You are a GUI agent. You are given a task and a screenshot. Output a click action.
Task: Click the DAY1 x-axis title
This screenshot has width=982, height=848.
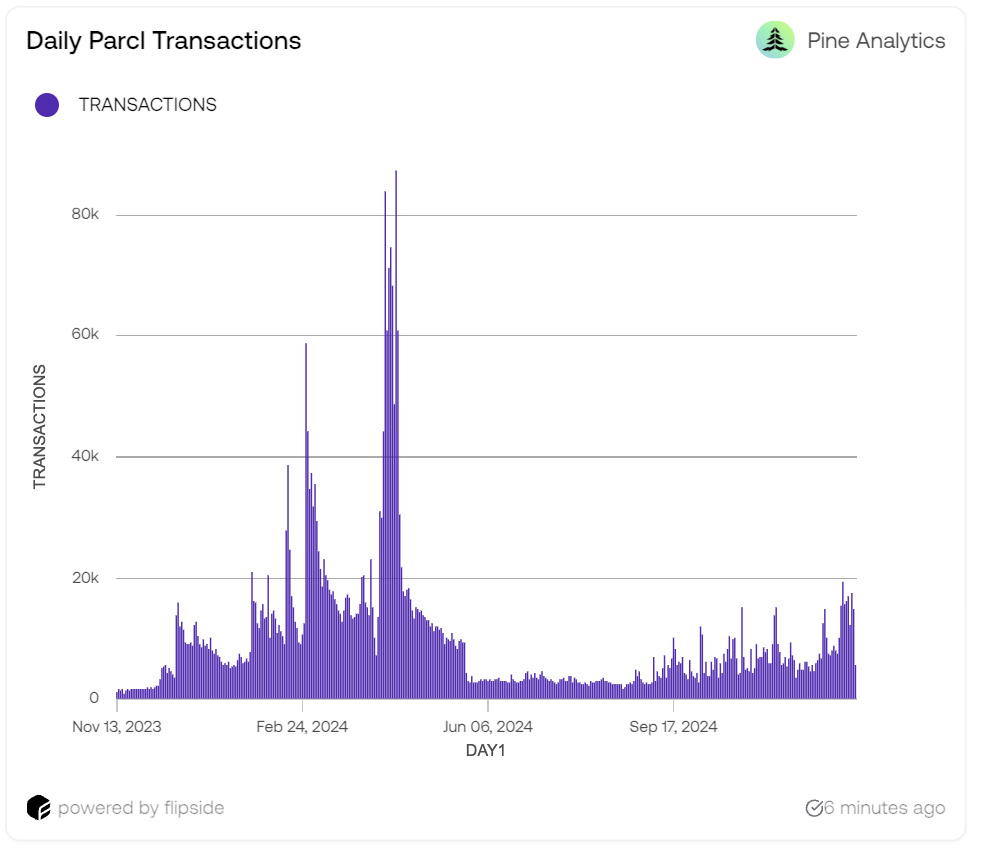486,750
